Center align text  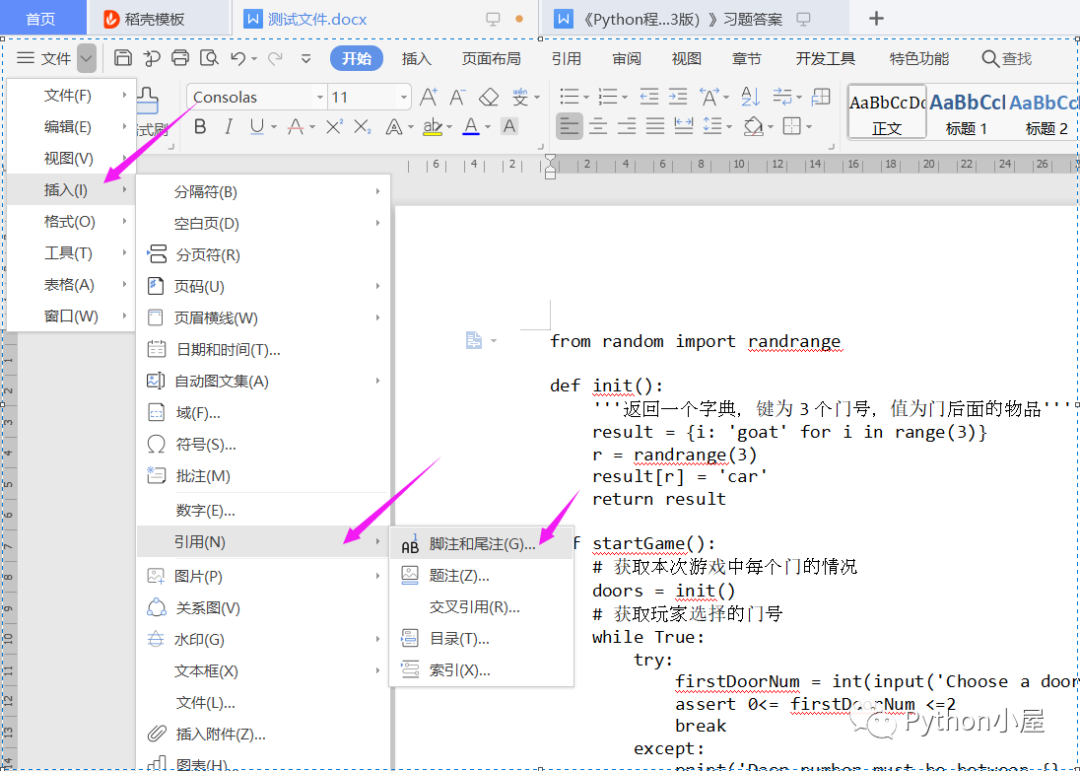(x=598, y=127)
